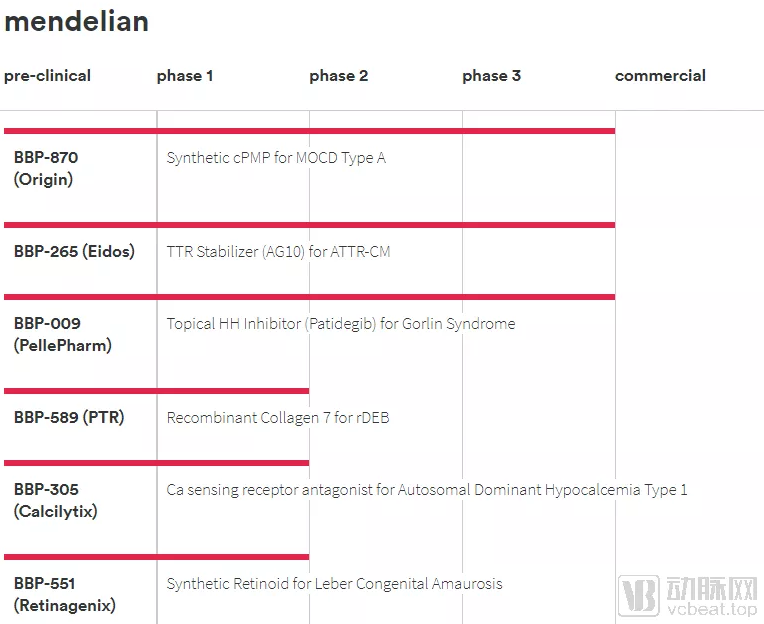Select the phase 3 column header
The image size is (764, 624).
point(491,76)
